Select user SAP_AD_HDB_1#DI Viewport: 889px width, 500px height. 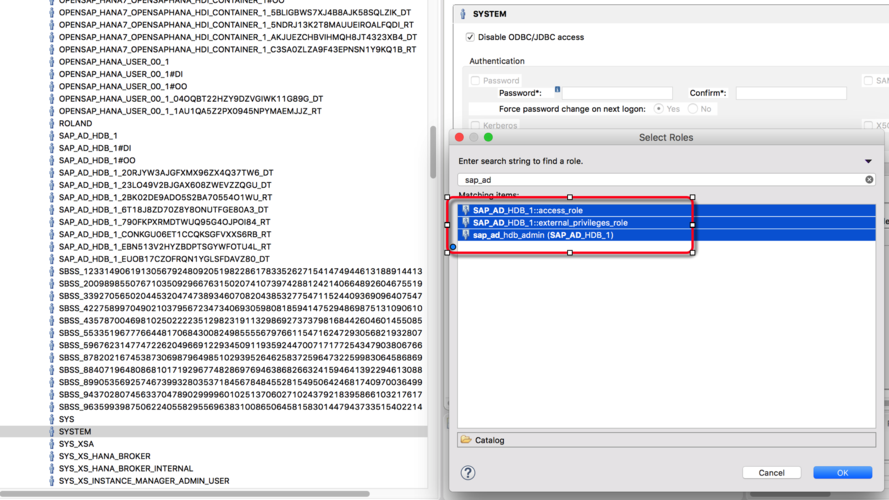coord(95,148)
